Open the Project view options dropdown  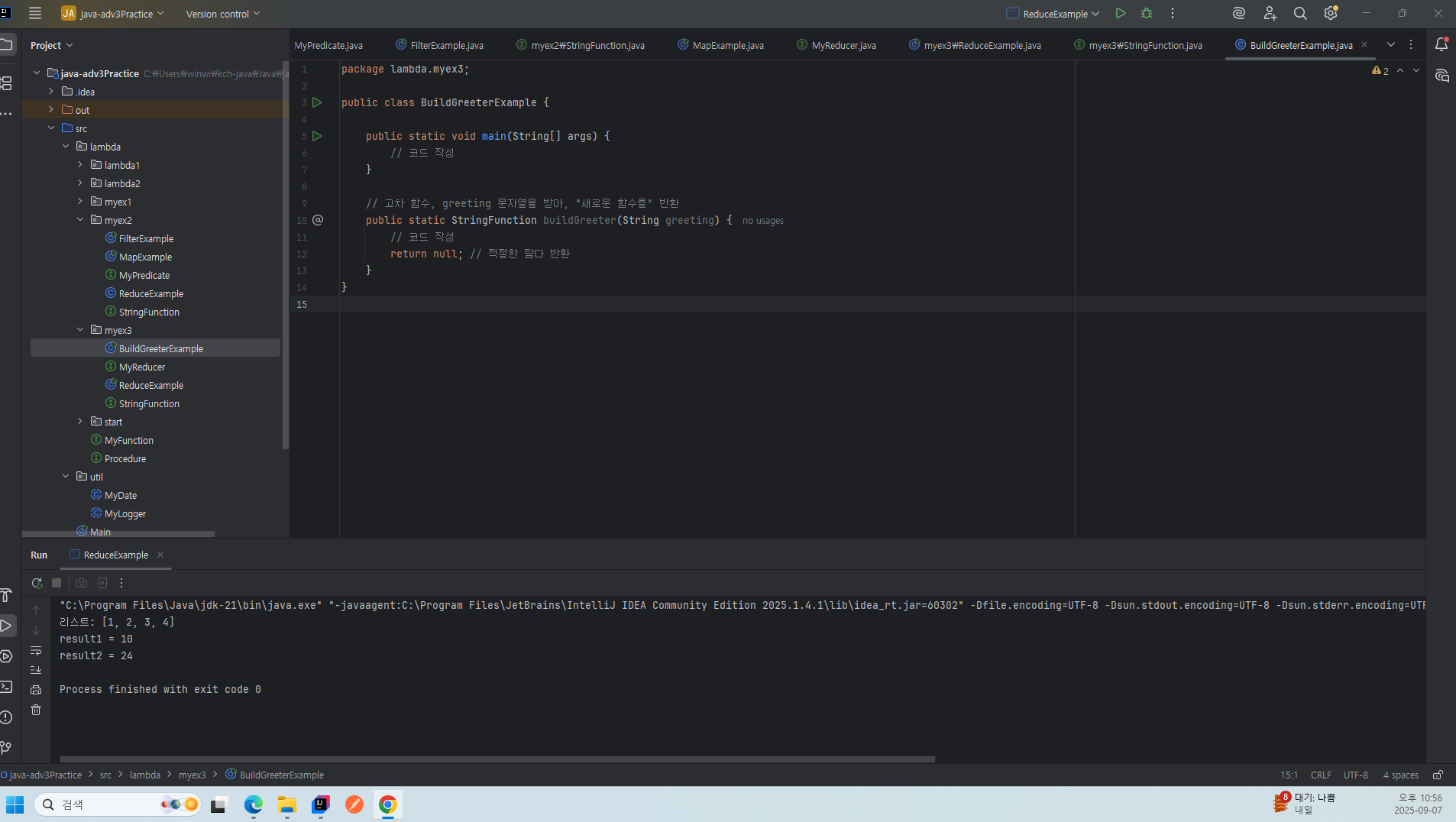[x=51, y=45]
